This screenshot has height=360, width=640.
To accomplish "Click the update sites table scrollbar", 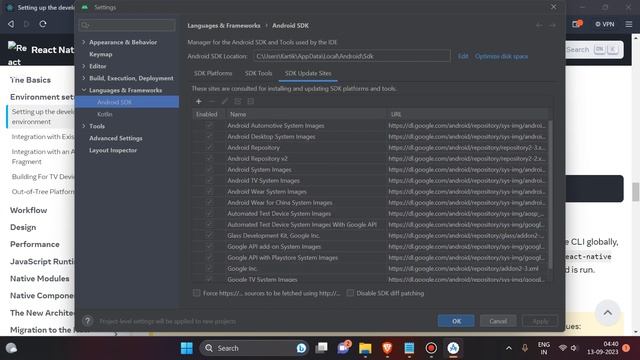I will [x=550, y=194].
